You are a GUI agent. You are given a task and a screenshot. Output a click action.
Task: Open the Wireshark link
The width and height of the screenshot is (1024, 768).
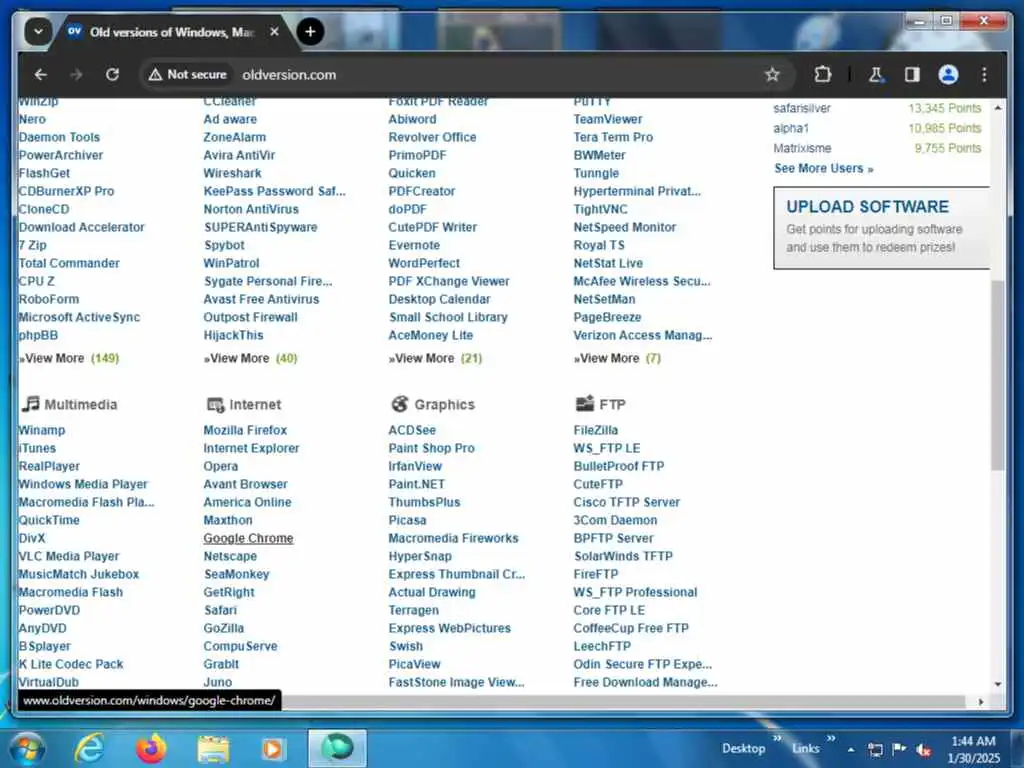232,173
